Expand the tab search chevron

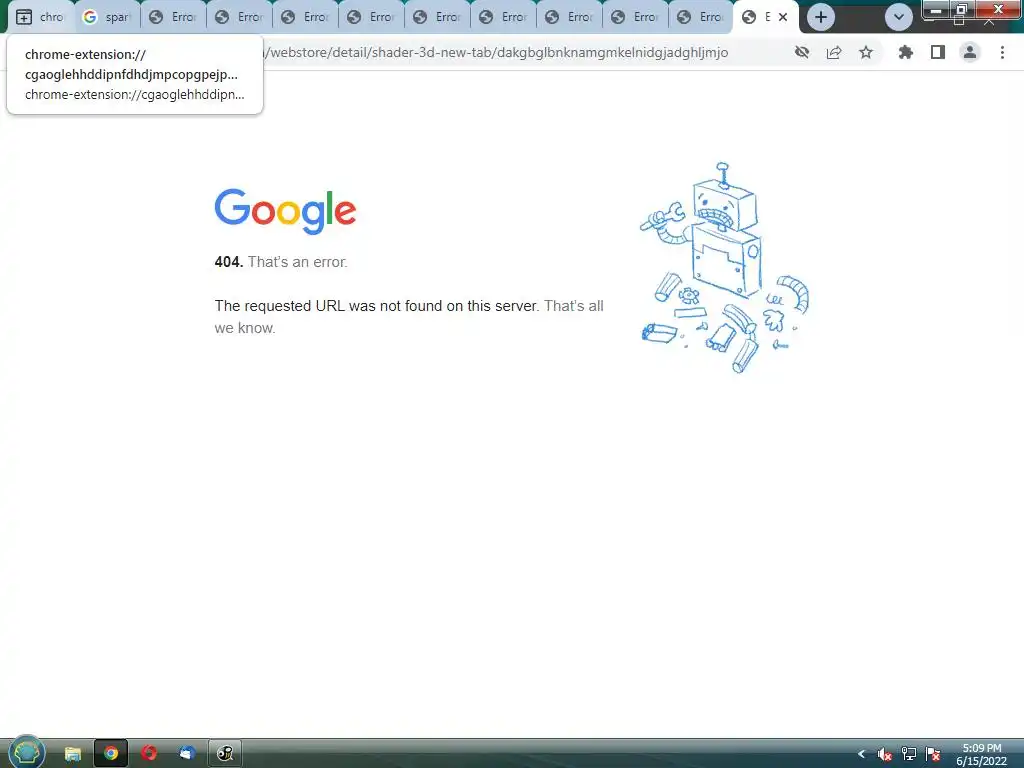click(x=899, y=17)
